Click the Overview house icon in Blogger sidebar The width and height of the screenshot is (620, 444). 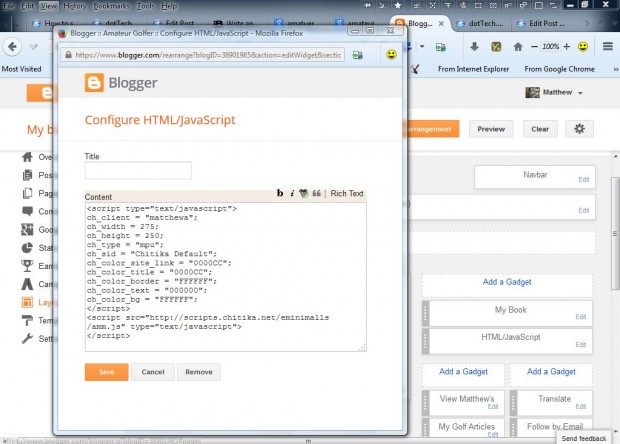pyautogui.click(x=27, y=157)
